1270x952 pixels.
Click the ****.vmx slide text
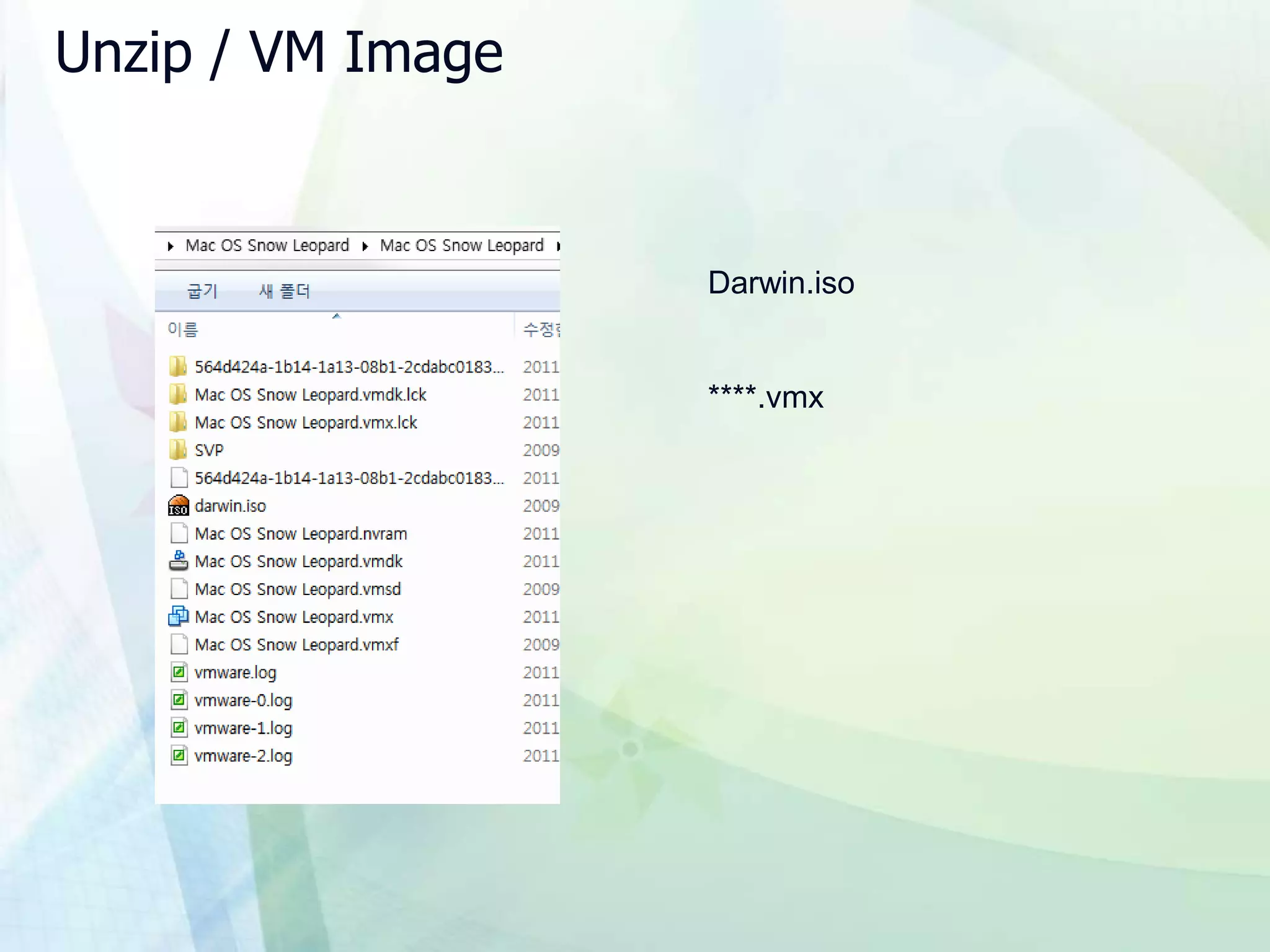(766, 397)
